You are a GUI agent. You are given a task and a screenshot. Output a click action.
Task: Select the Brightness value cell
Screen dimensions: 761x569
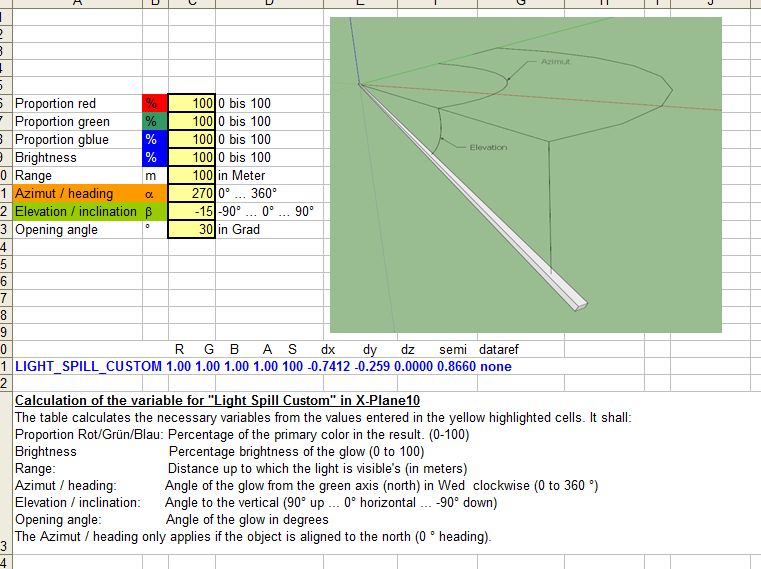pos(192,157)
